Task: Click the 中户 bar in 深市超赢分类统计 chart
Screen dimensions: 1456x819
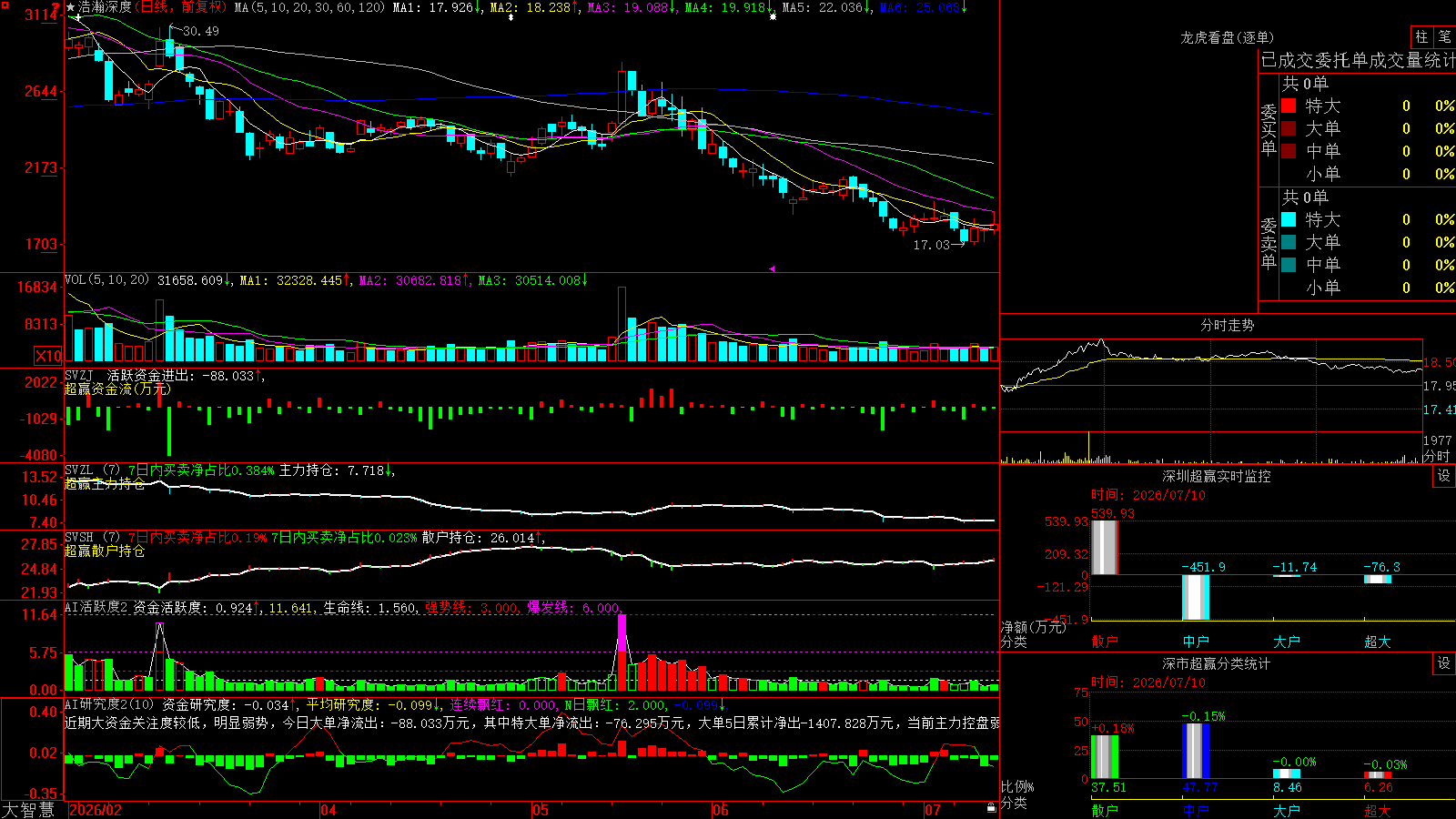Action: (1196, 751)
